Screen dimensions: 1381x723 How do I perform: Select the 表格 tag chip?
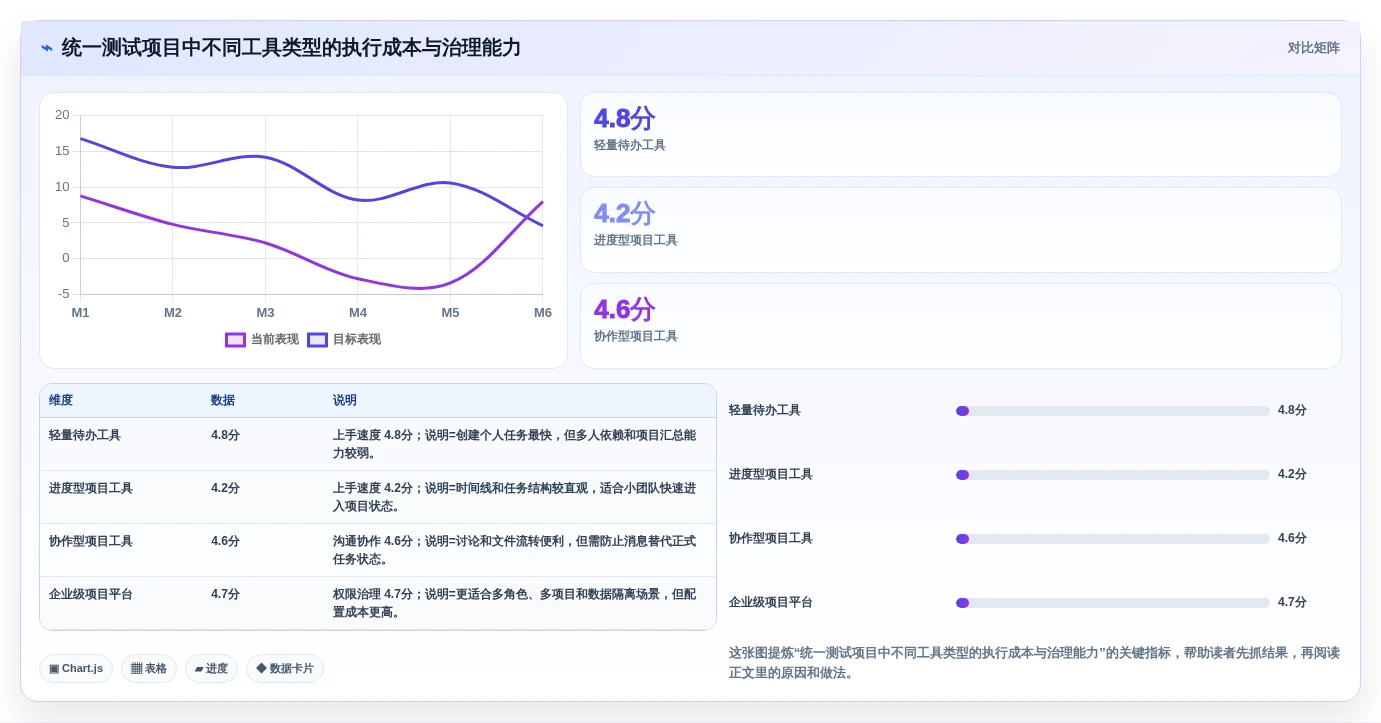point(149,668)
